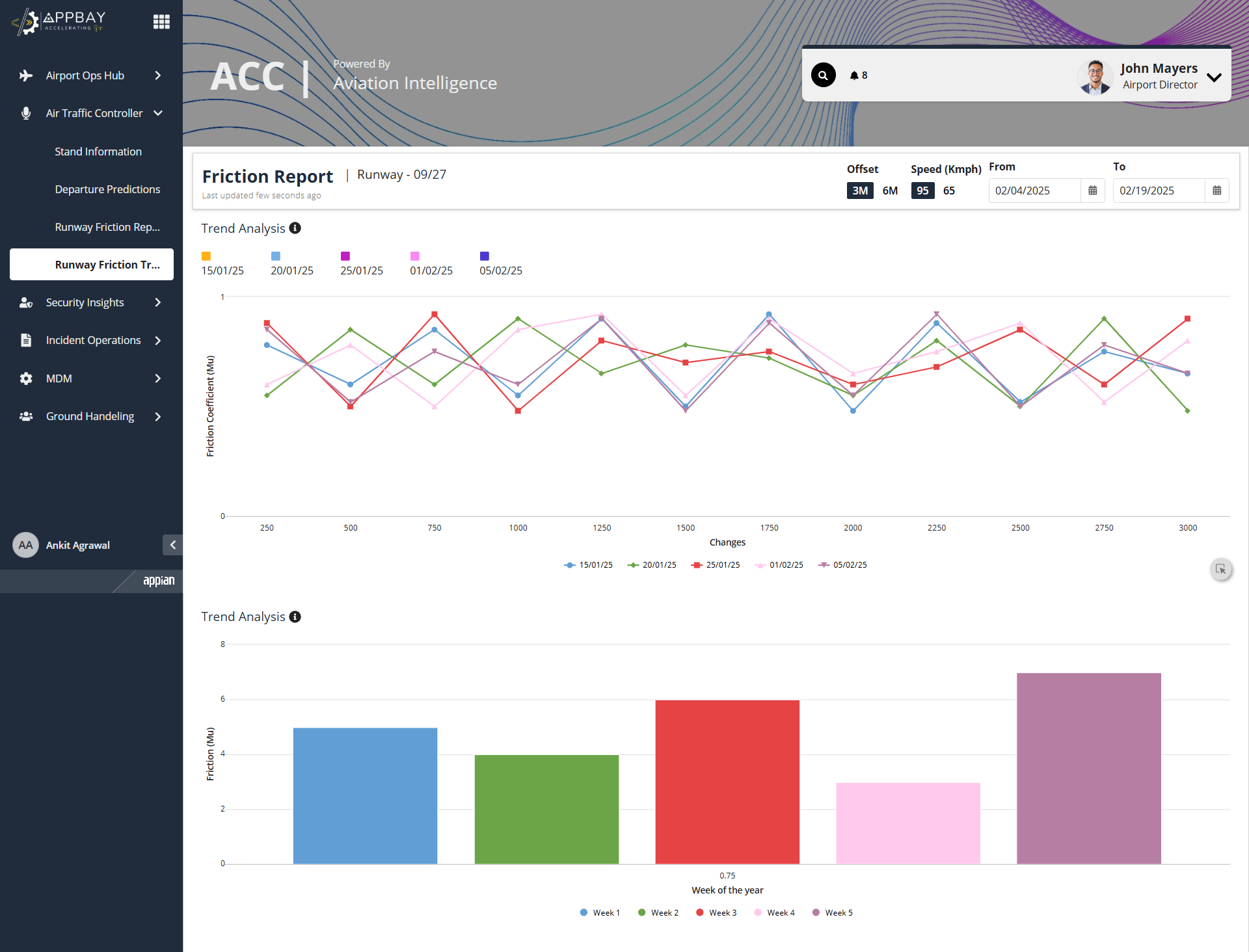Open the To date calendar picker
The width and height of the screenshot is (1249, 952).
pyautogui.click(x=1217, y=191)
